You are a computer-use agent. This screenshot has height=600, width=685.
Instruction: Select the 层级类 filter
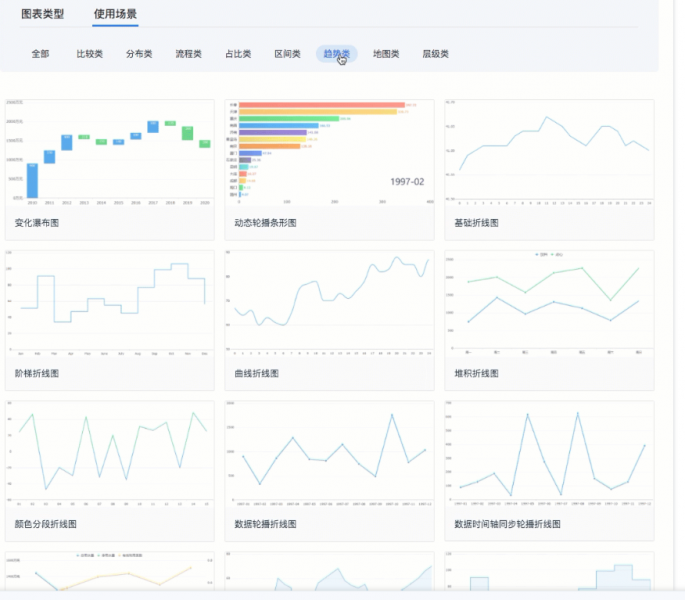coord(436,54)
